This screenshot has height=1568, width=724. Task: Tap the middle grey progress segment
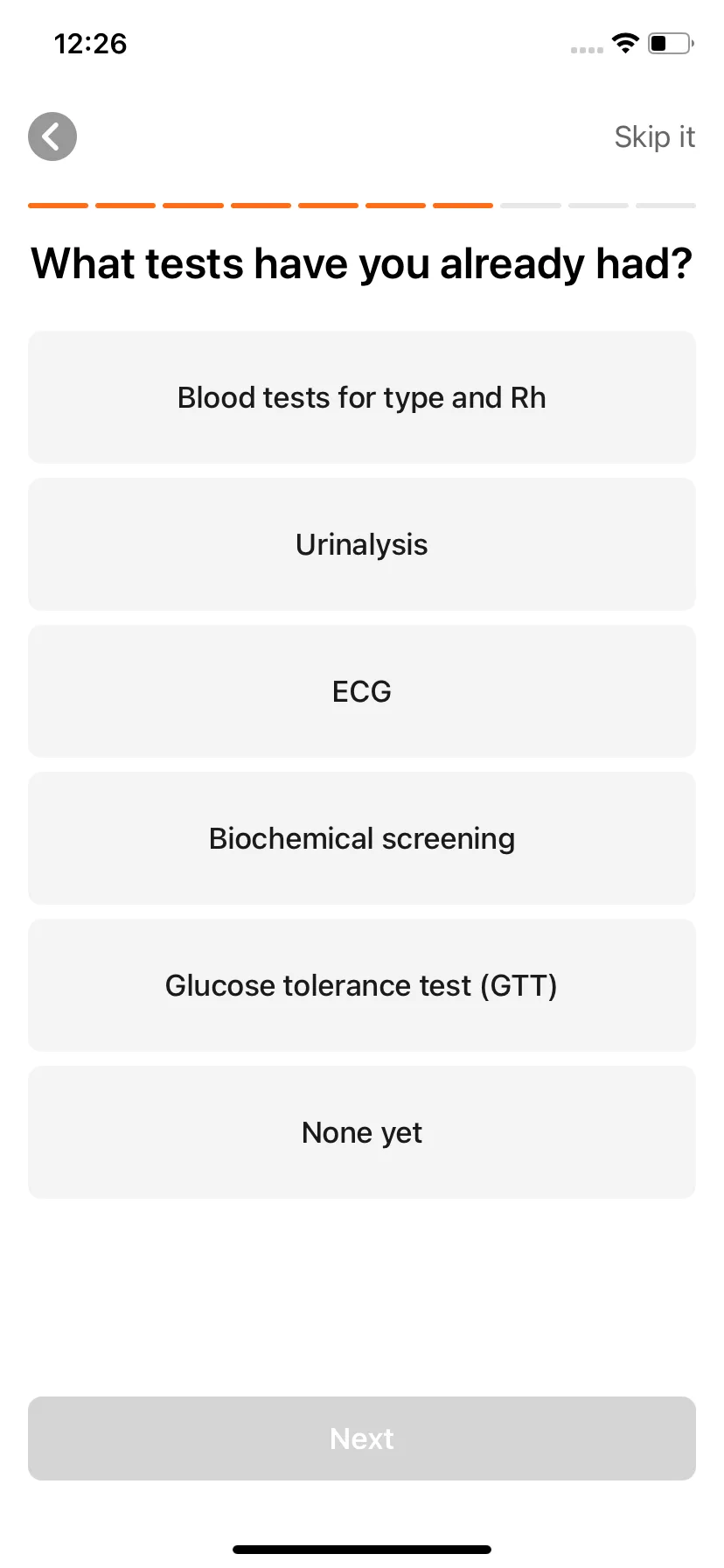click(x=598, y=206)
